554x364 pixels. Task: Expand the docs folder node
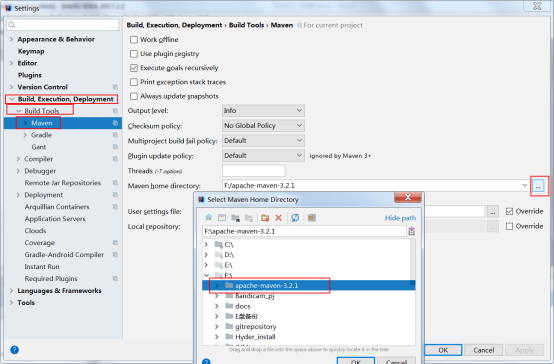[x=217, y=306]
